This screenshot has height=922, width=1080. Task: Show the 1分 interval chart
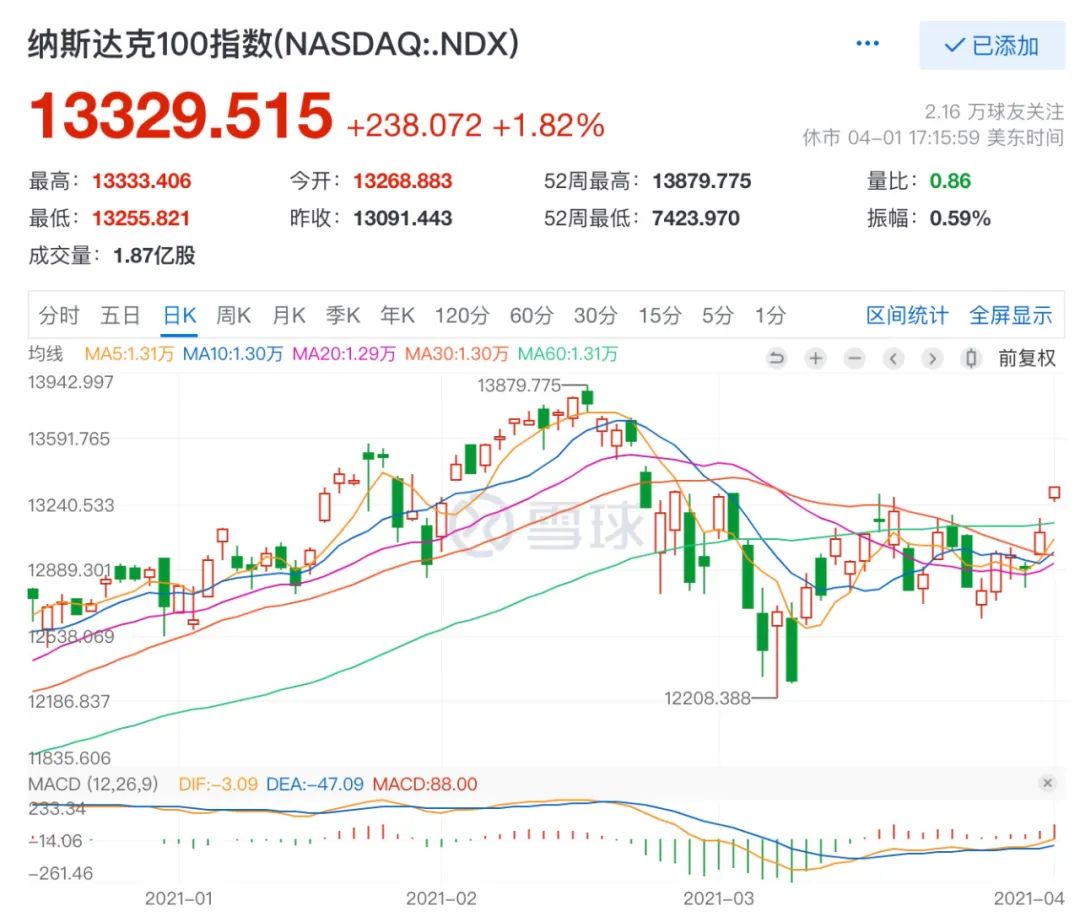pyautogui.click(x=770, y=315)
